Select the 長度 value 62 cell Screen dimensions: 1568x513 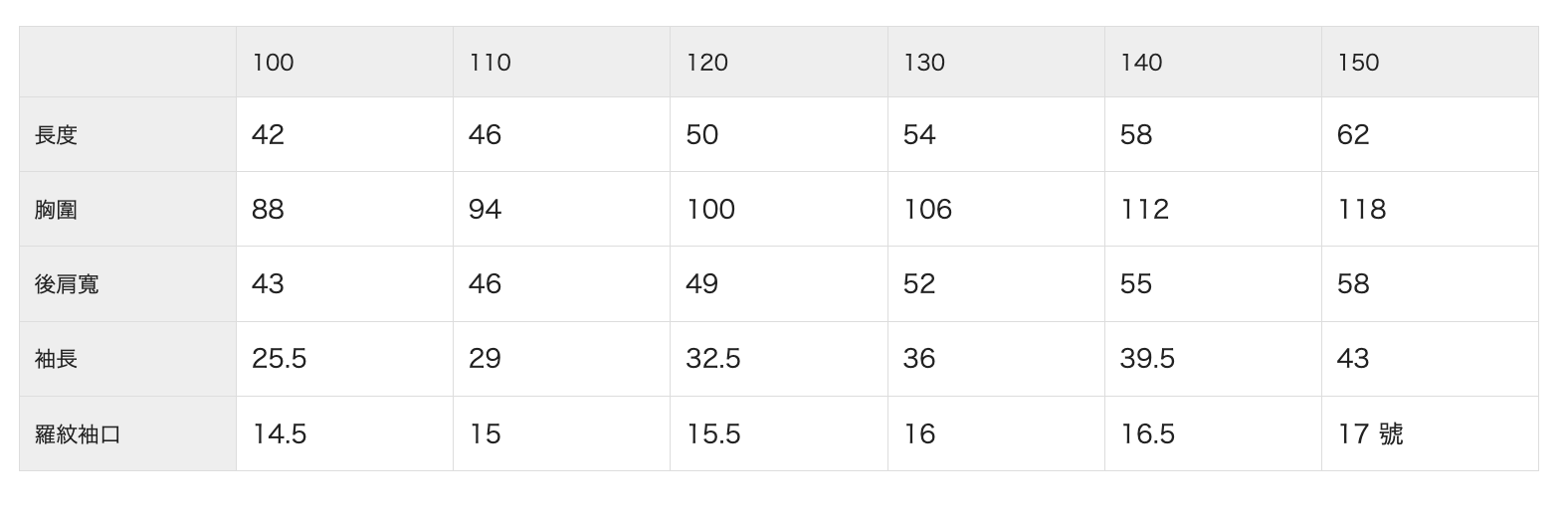click(1353, 135)
